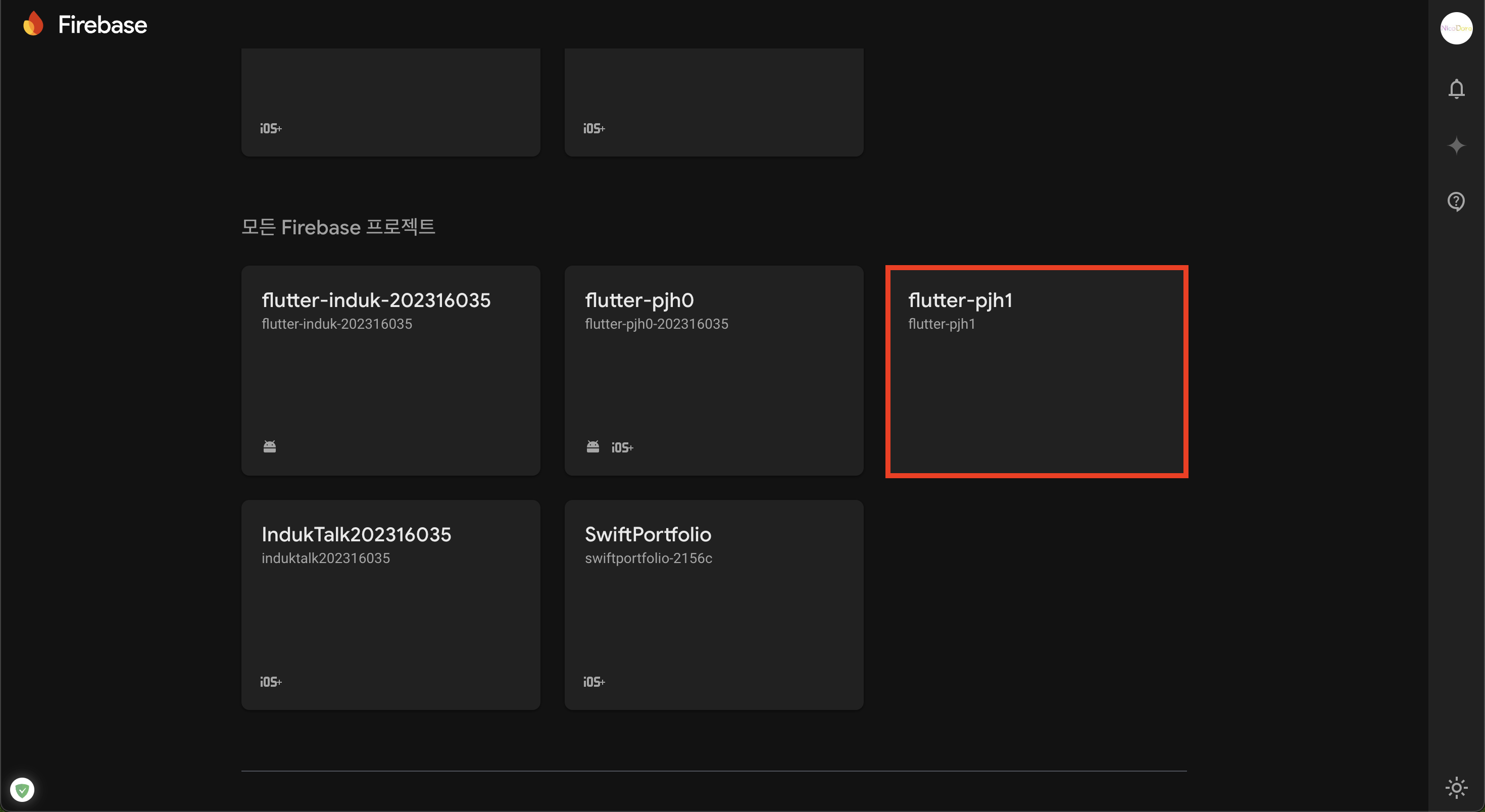Open the notifications bell
The image size is (1485, 812).
click(x=1456, y=89)
